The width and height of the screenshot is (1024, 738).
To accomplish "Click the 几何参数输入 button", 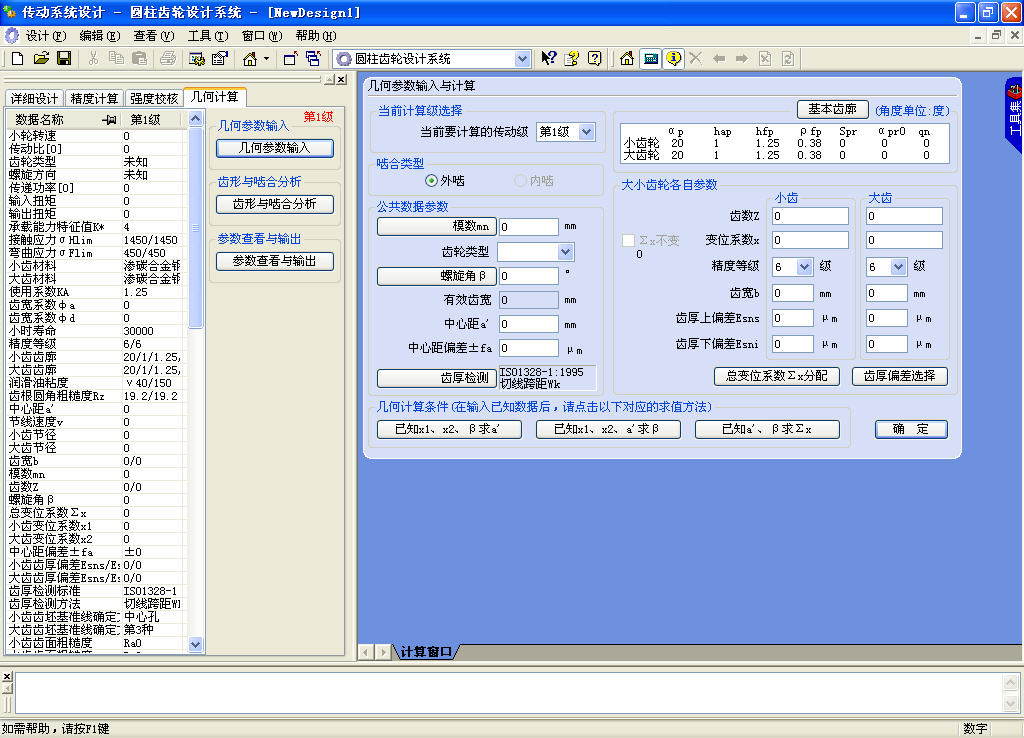I will 274,148.
